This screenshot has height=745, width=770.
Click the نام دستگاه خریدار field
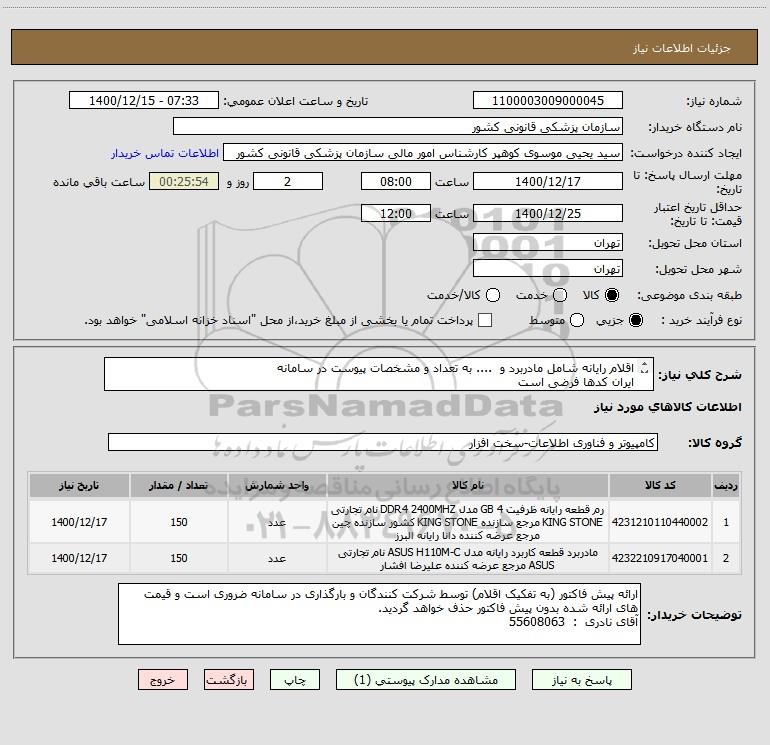(398, 126)
